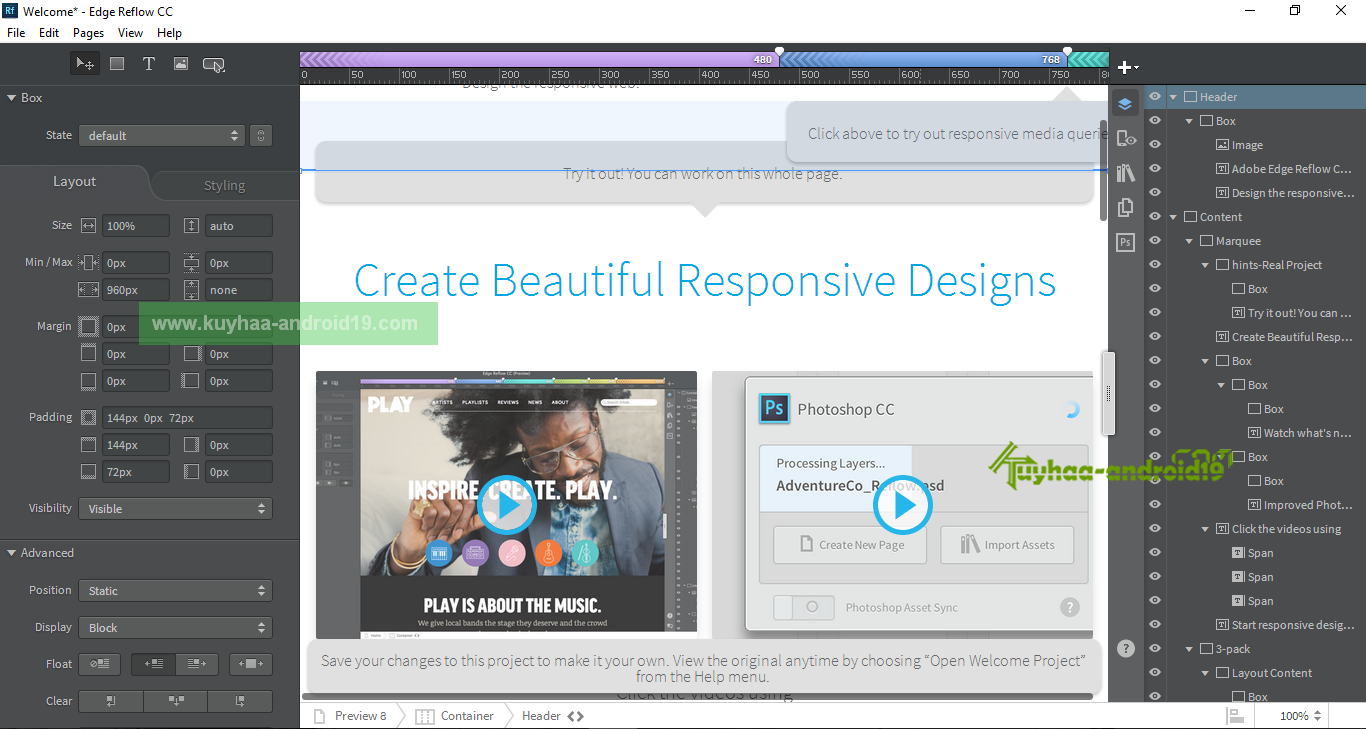Viewport: 1366px width, 729px height.
Task: Open the Pages menu
Action: point(88,33)
